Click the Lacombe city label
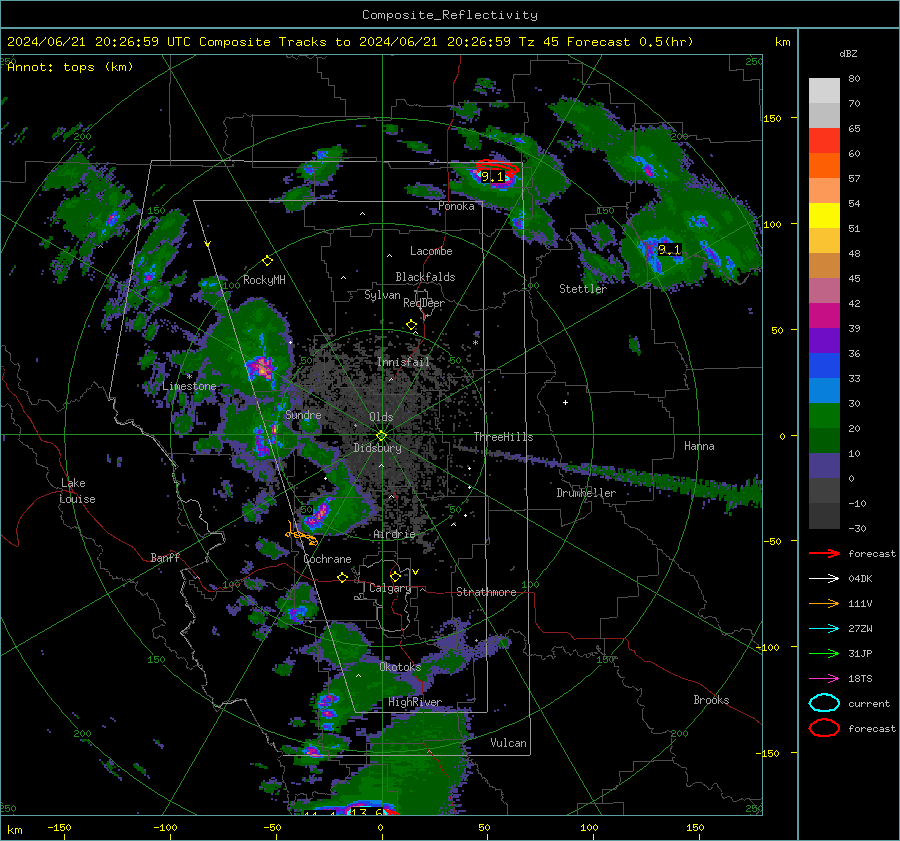Screen dimensions: 900x841 [x=431, y=251]
